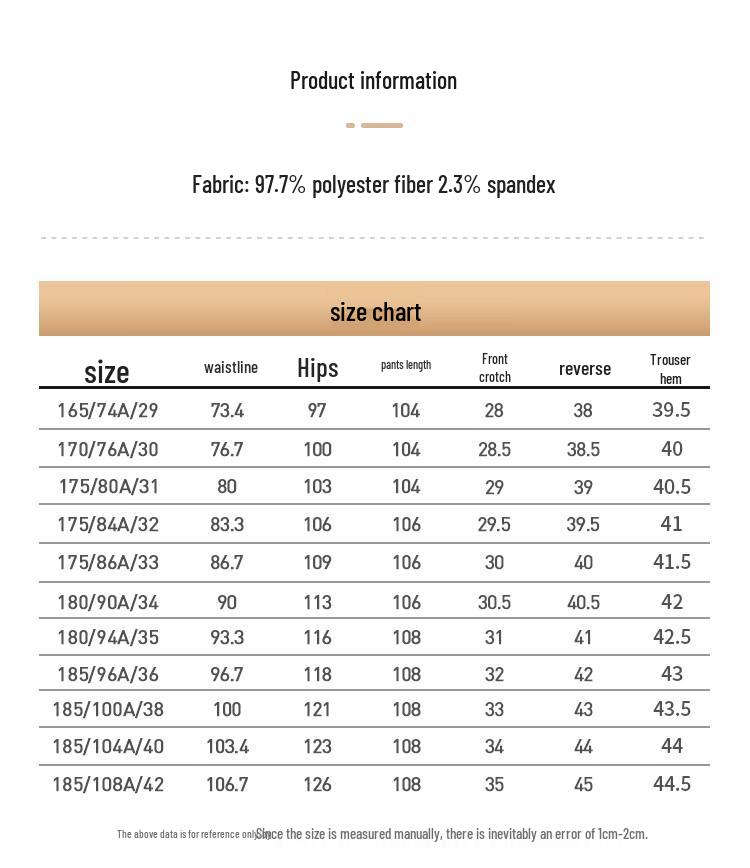Select the reverse column header
The width and height of the screenshot is (750, 868).
pyautogui.click(x=585, y=369)
